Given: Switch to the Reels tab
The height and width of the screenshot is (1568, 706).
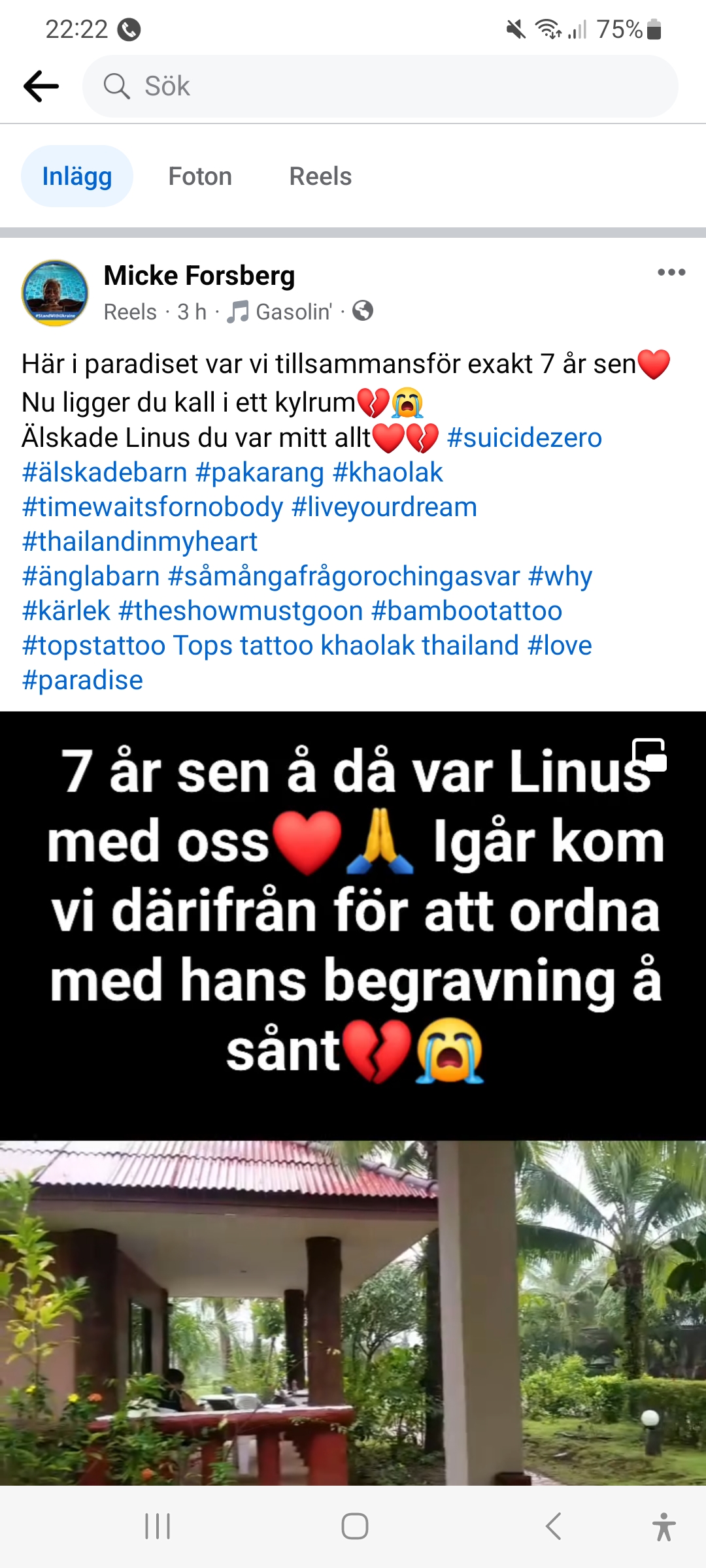Looking at the screenshot, I should coord(320,176).
